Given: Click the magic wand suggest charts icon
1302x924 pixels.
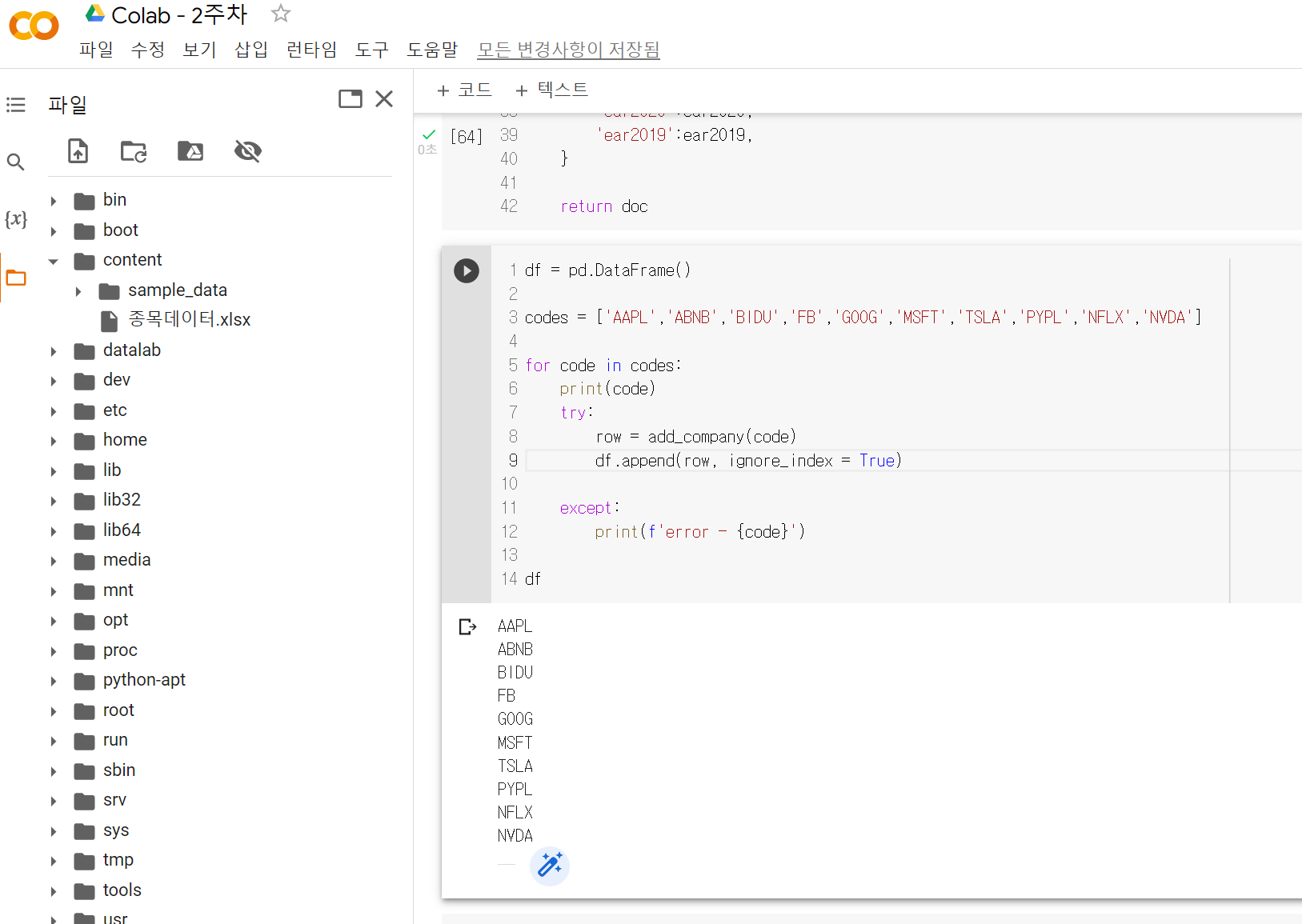Looking at the screenshot, I should click(550, 866).
